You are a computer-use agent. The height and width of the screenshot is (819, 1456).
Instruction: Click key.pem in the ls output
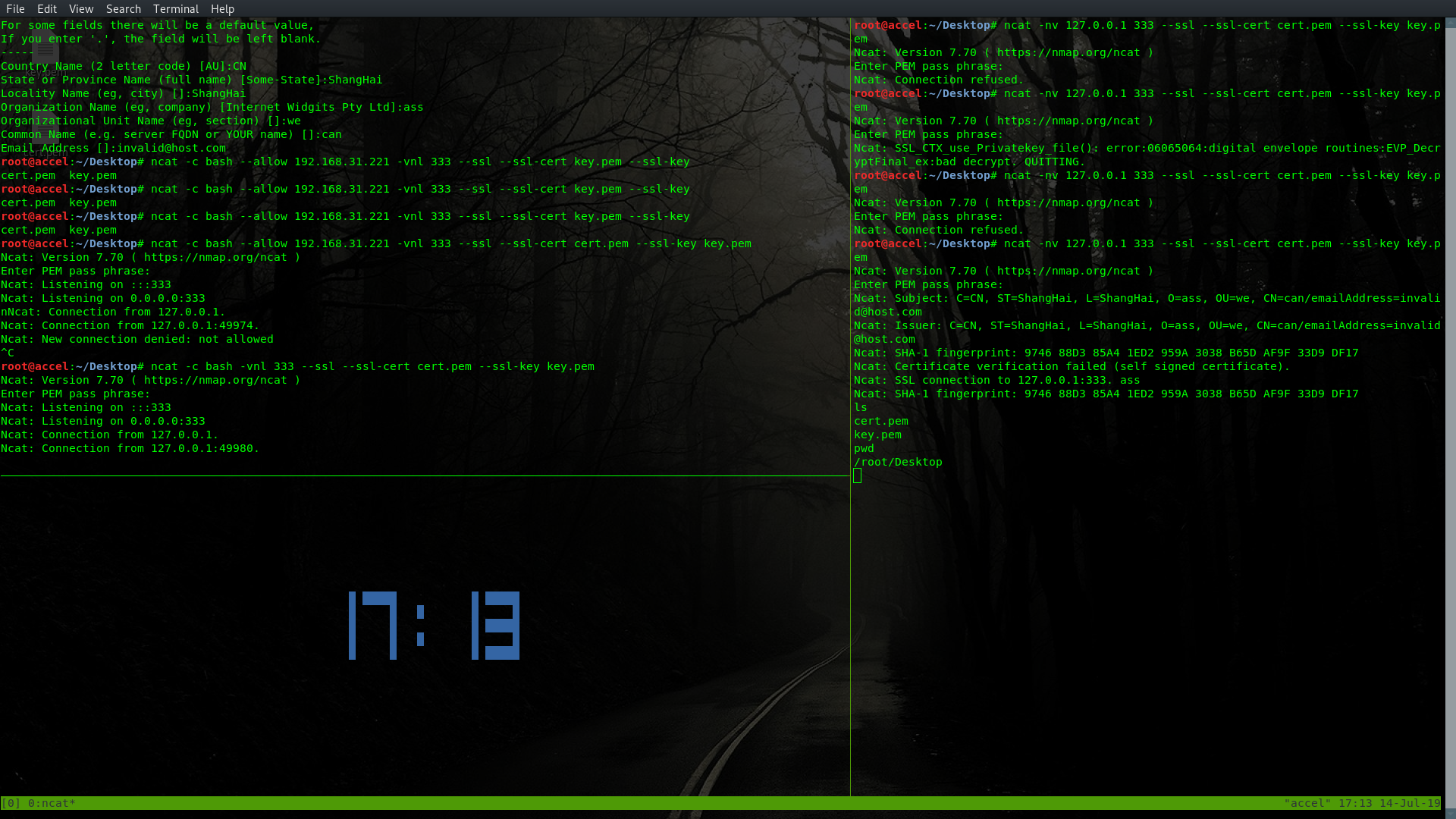click(877, 435)
